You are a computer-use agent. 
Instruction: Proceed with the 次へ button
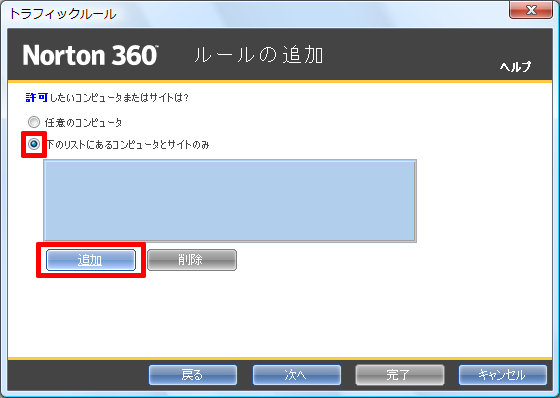pyautogui.click(x=296, y=375)
